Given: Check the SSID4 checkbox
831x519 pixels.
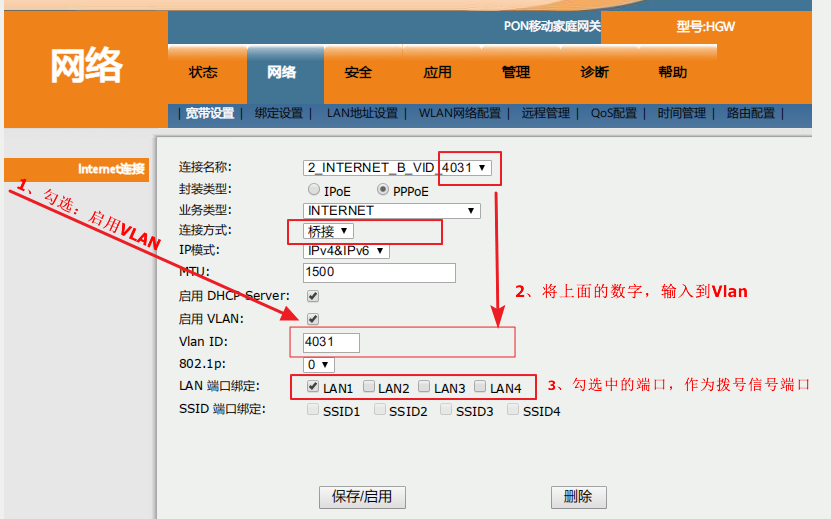Looking at the screenshot, I should 512,409.
